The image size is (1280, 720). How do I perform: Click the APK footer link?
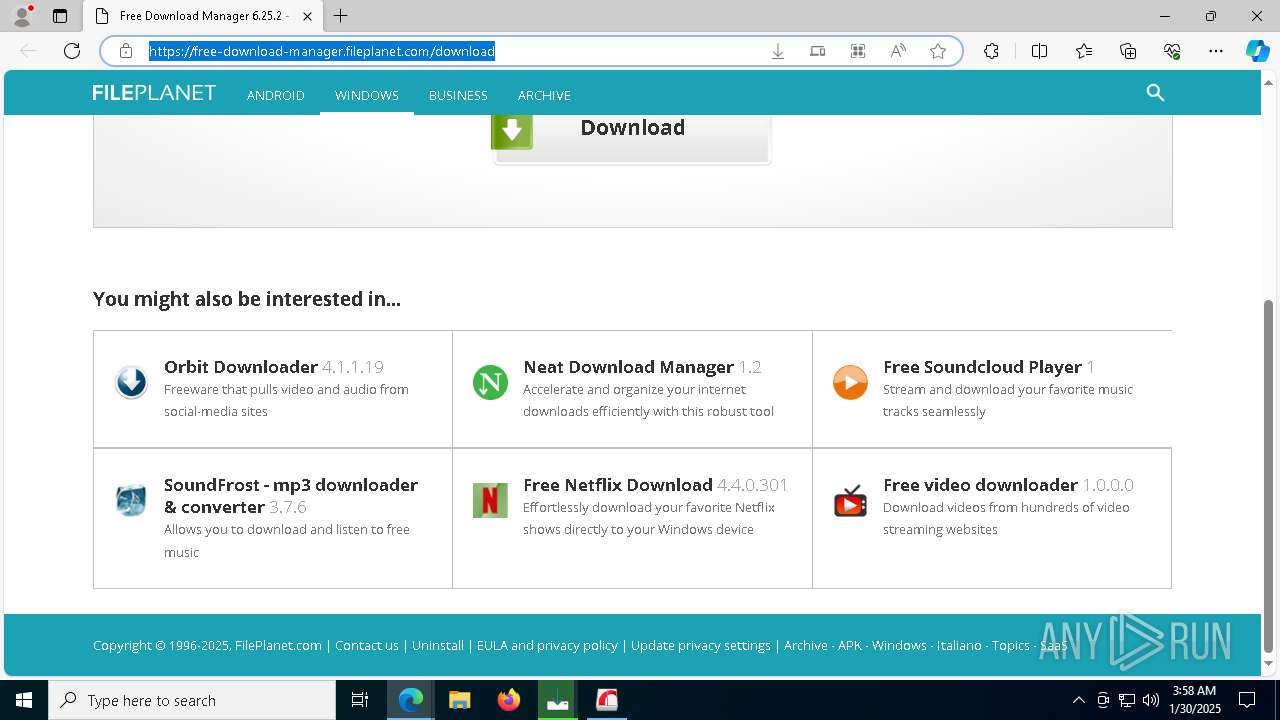point(850,646)
